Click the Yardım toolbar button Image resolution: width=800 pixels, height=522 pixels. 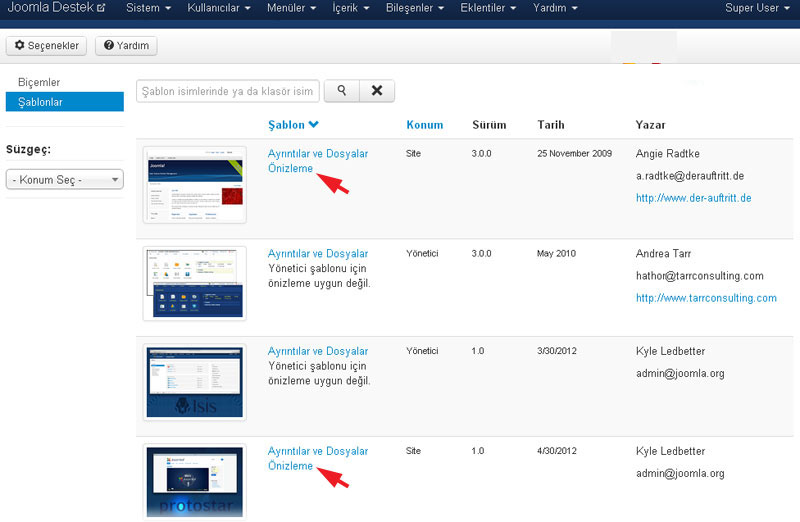click(x=126, y=45)
